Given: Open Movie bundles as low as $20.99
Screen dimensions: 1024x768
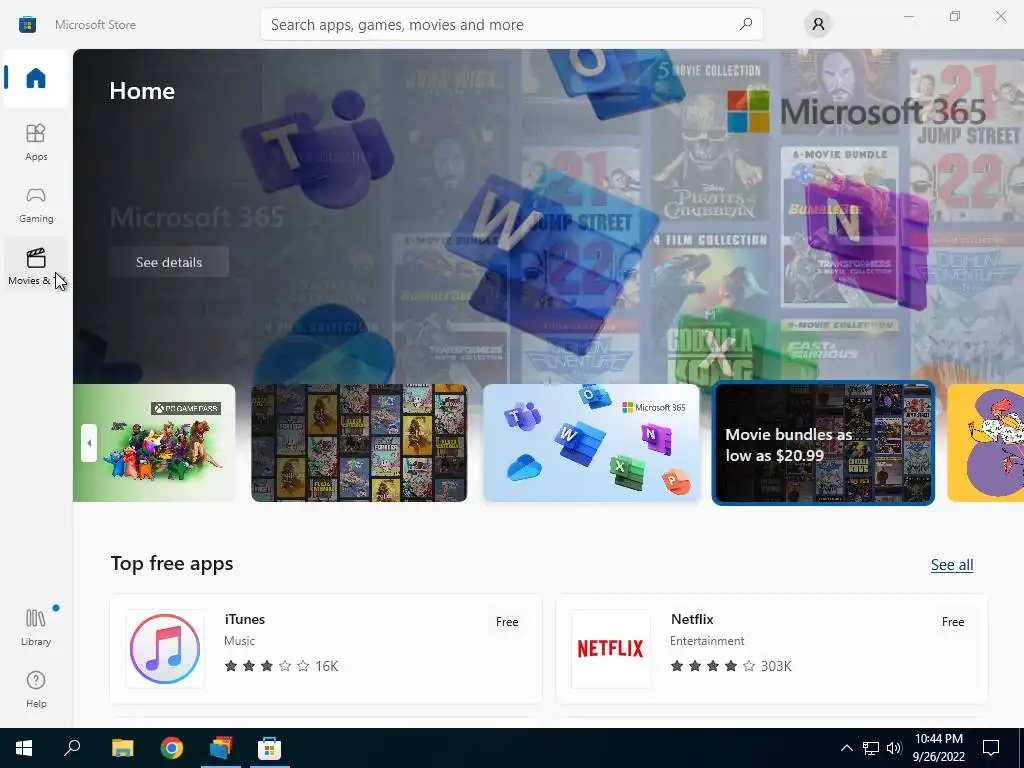Looking at the screenshot, I should point(823,443).
